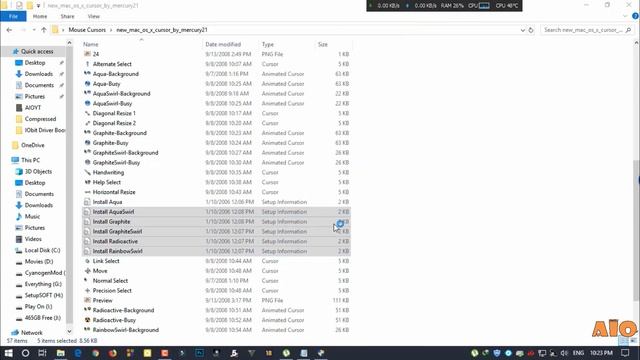Viewport: 640px width, 360px height.
Task: Open Music under This PC
Action: 32,216
